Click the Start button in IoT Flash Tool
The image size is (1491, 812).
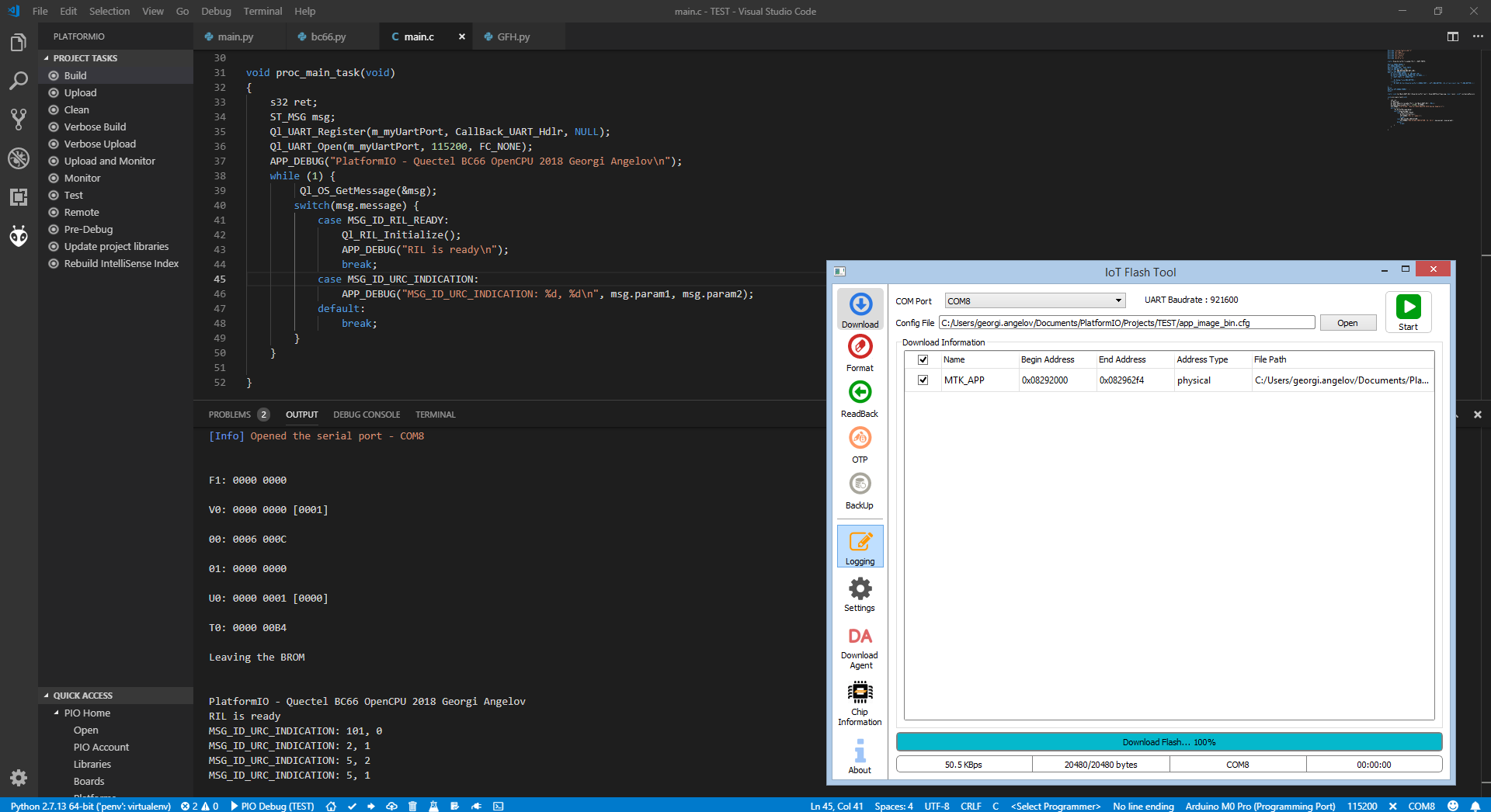pos(1408,311)
